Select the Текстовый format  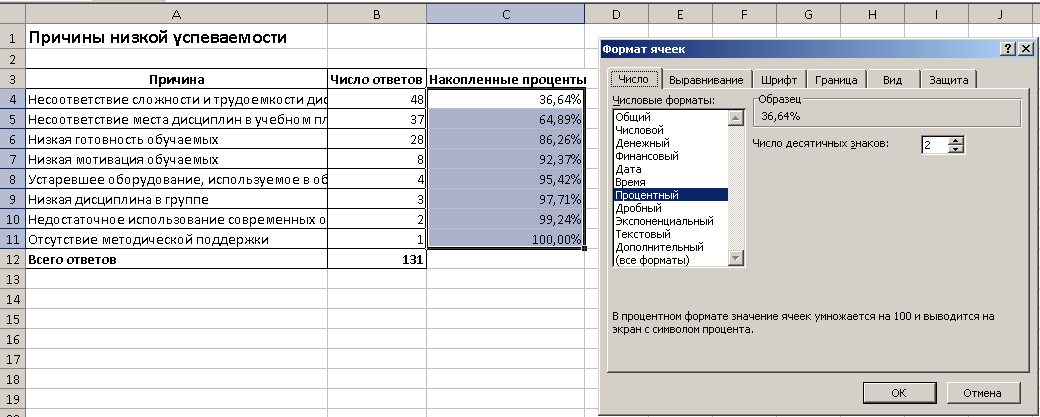pyautogui.click(x=671, y=234)
